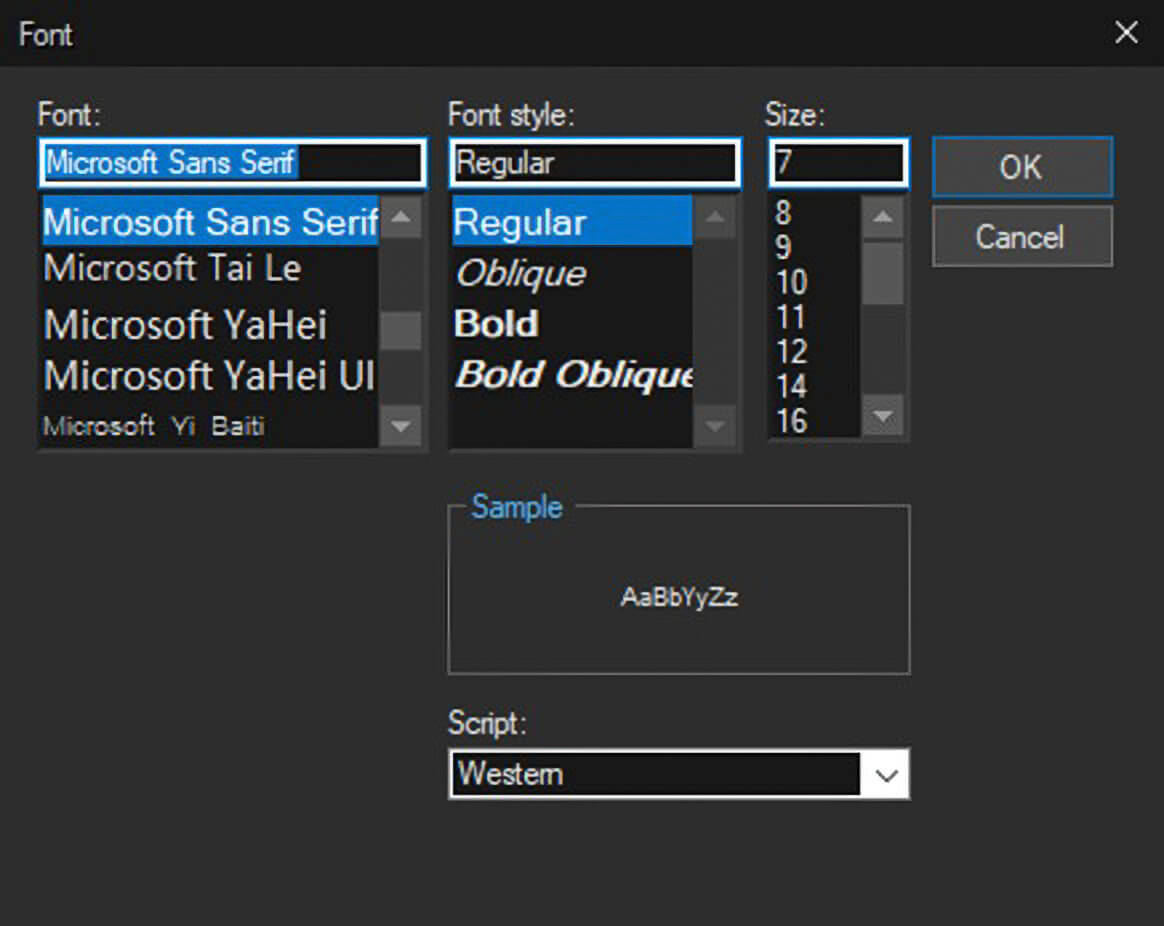
Task: Click the OK button
Action: click(1022, 166)
